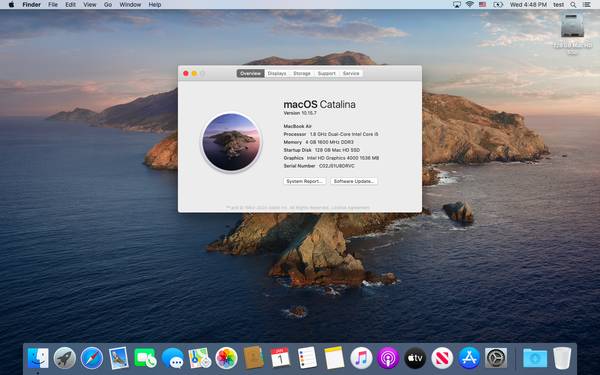Open the Finder menu
The height and width of the screenshot is (375, 600).
pyautogui.click(x=31, y=5)
